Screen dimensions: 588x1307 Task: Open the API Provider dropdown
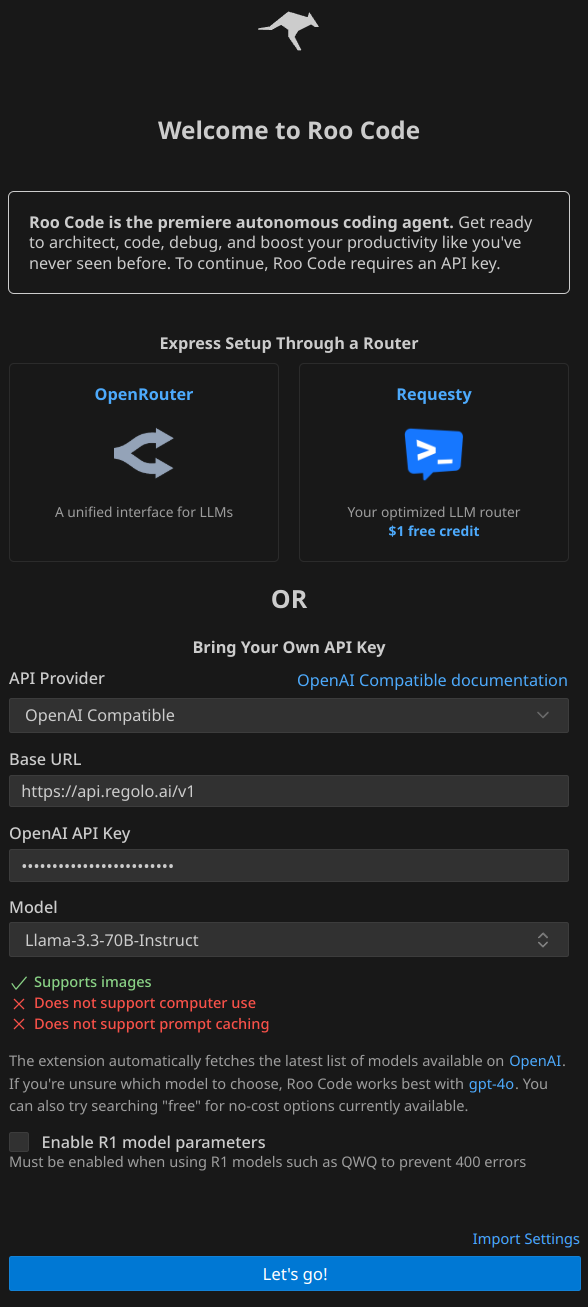289,715
